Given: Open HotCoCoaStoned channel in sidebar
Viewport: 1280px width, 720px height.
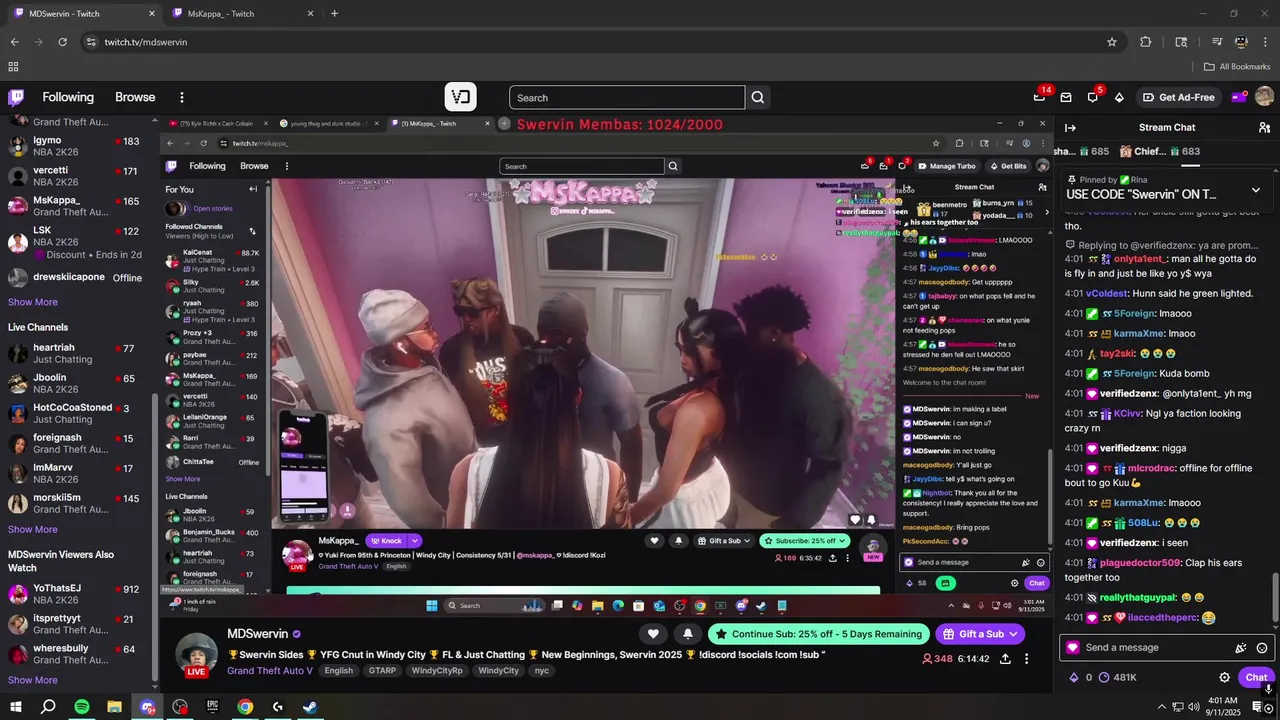Looking at the screenshot, I should pyautogui.click(x=76, y=413).
